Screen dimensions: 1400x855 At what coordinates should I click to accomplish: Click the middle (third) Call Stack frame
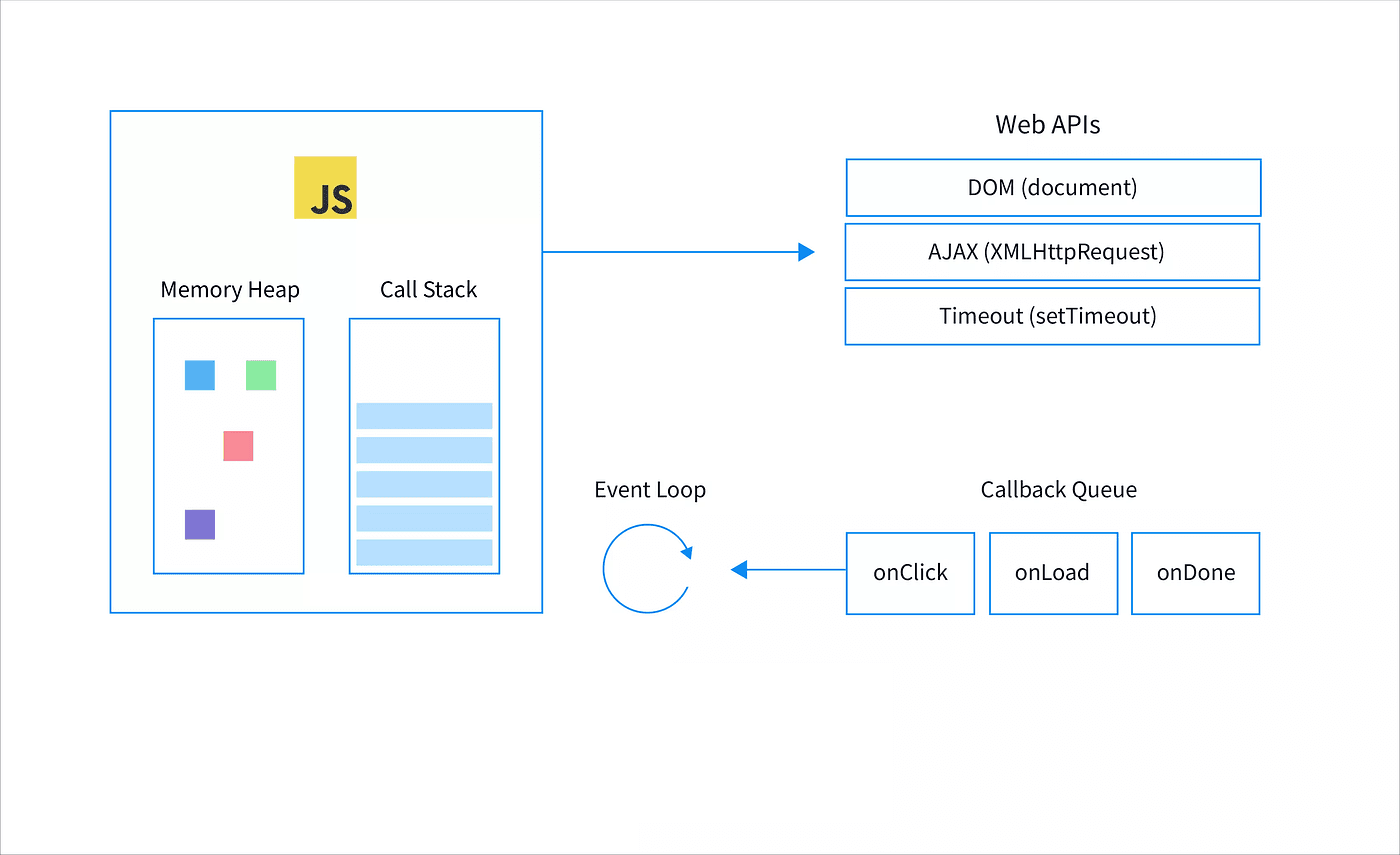click(x=424, y=484)
